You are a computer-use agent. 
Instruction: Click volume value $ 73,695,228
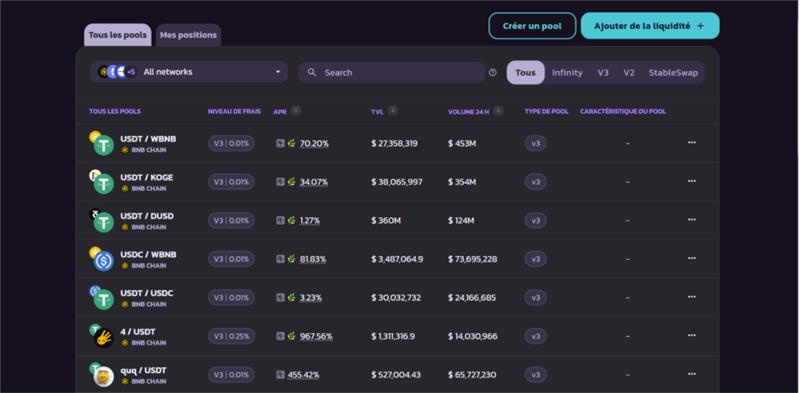click(473, 259)
